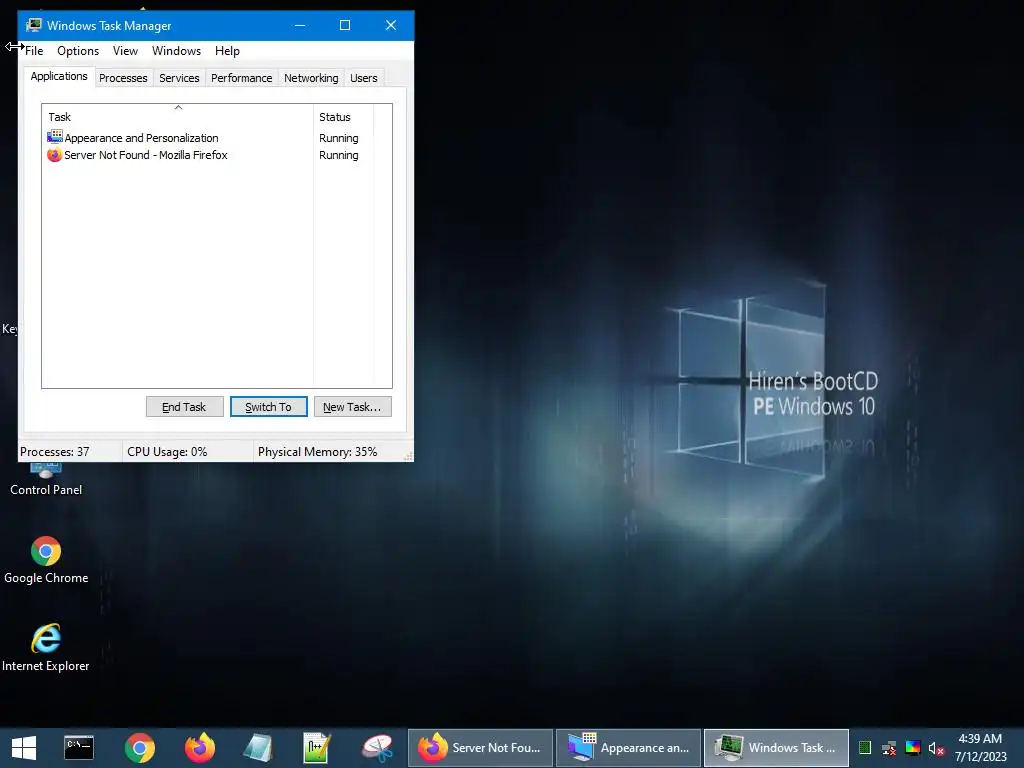1024x768 pixels.
Task: Open the network status tray icon
Action: point(889,748)
